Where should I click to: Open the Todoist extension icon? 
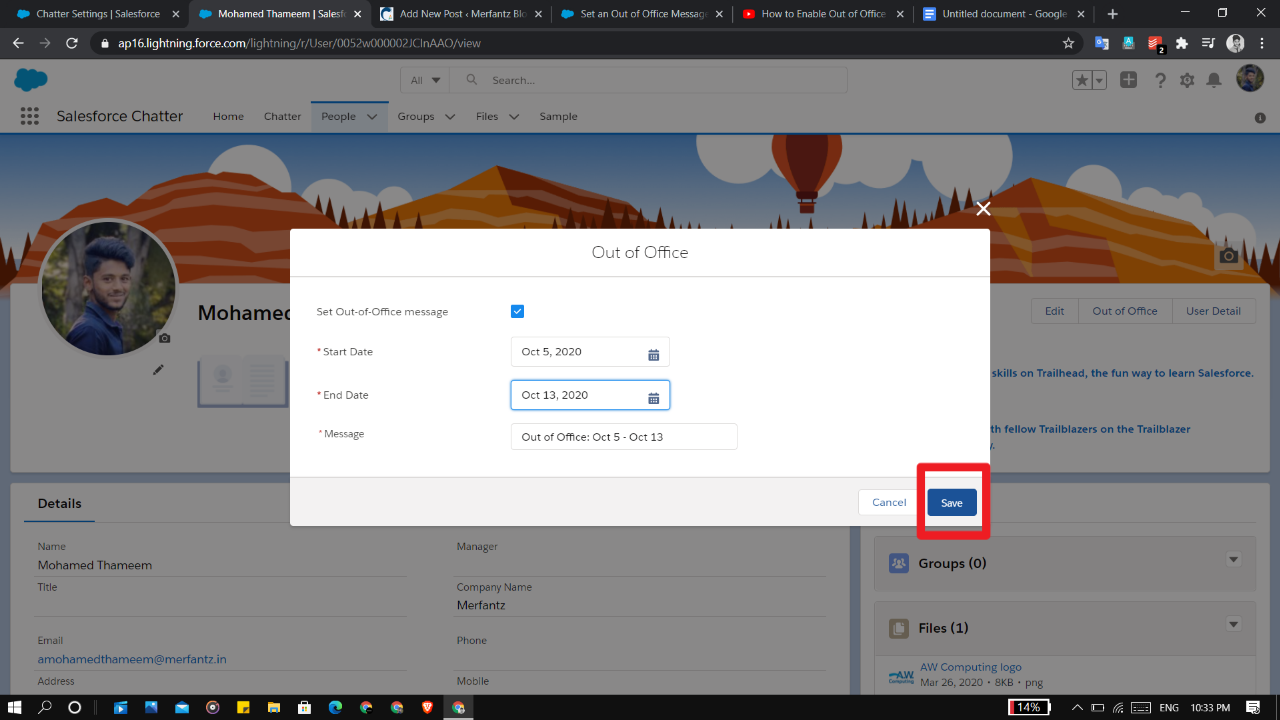[1155, 44]
